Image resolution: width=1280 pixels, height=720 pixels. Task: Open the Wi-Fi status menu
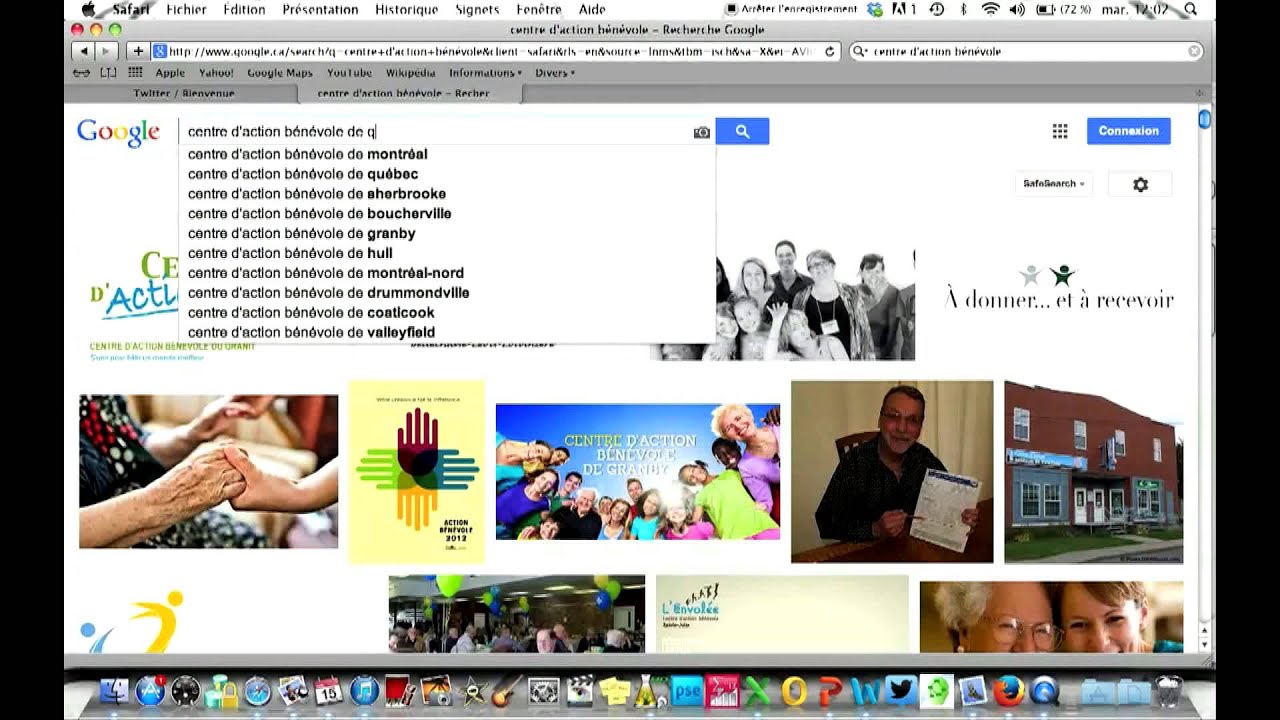coord(991,9)
